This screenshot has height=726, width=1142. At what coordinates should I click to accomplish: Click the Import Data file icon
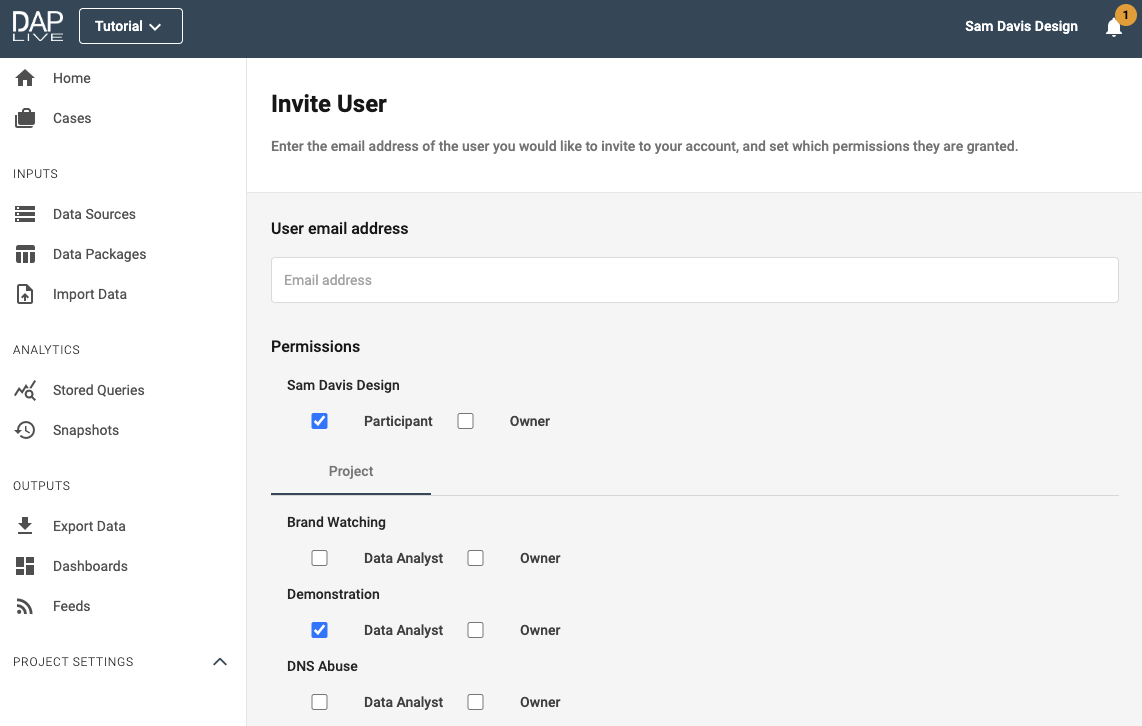click(25, 294)
